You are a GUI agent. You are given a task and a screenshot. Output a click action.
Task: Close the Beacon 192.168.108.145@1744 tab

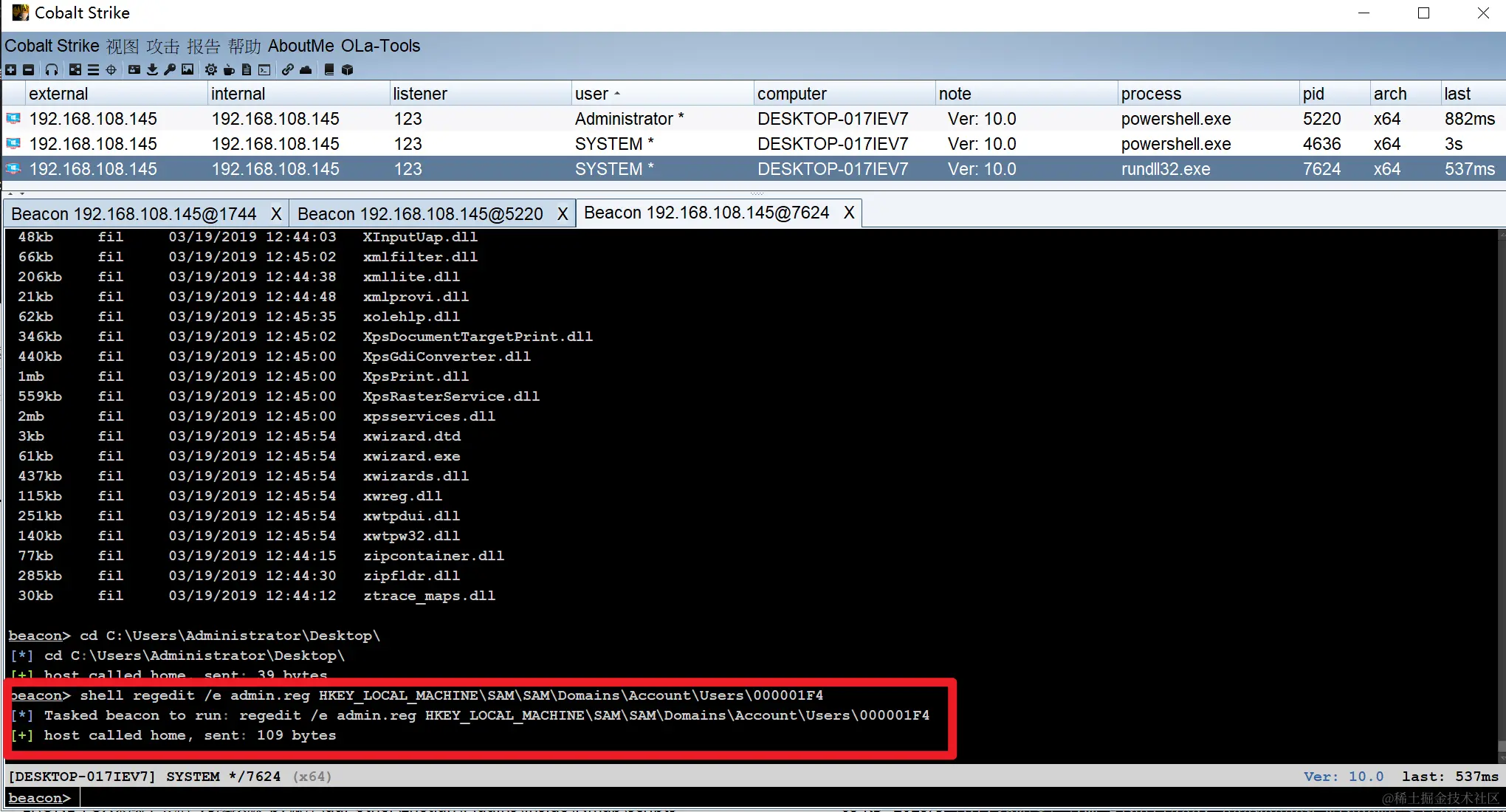pyautogui.click(x=275, y=214)
